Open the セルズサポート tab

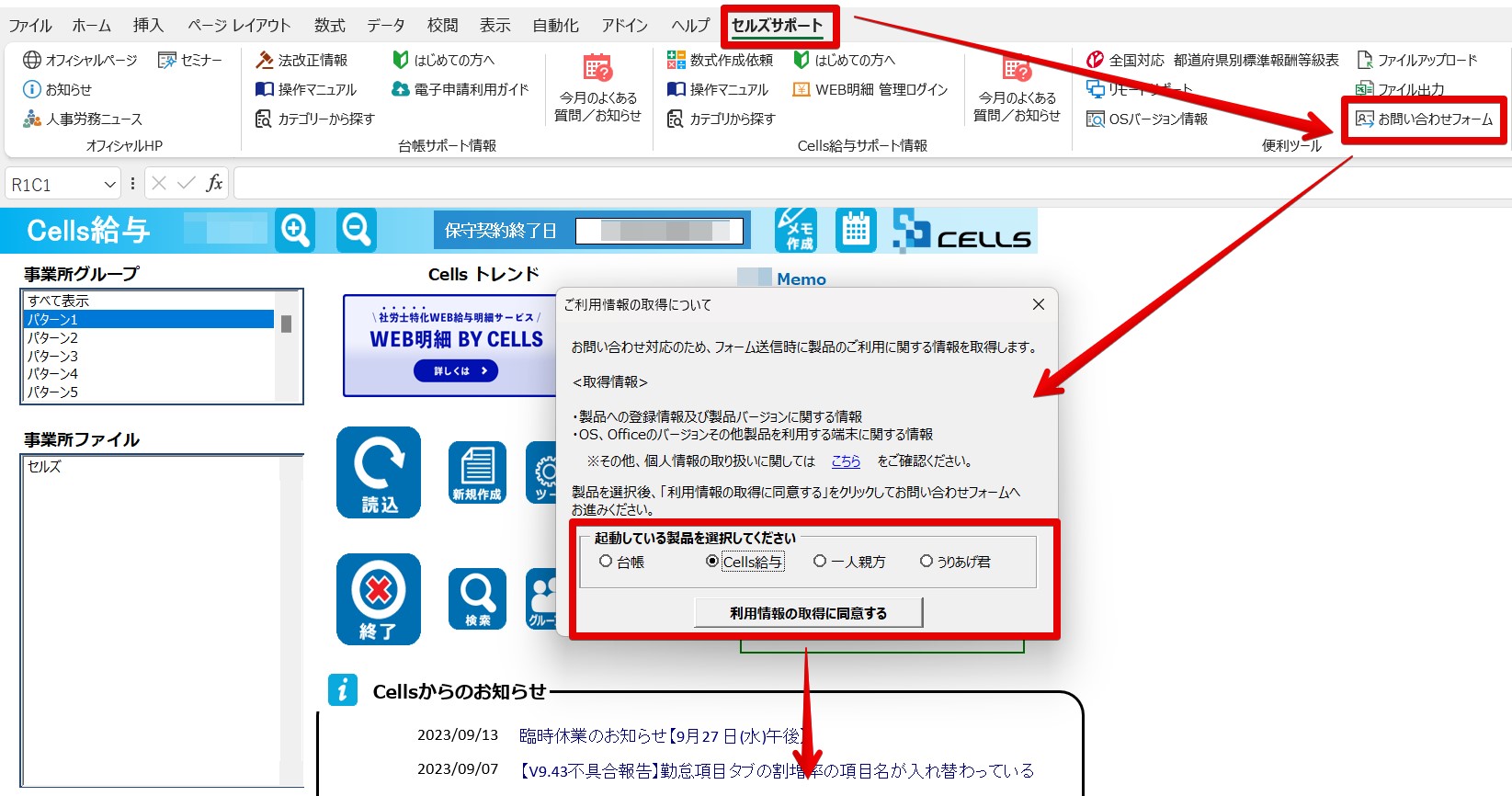(x=778, y=26)
